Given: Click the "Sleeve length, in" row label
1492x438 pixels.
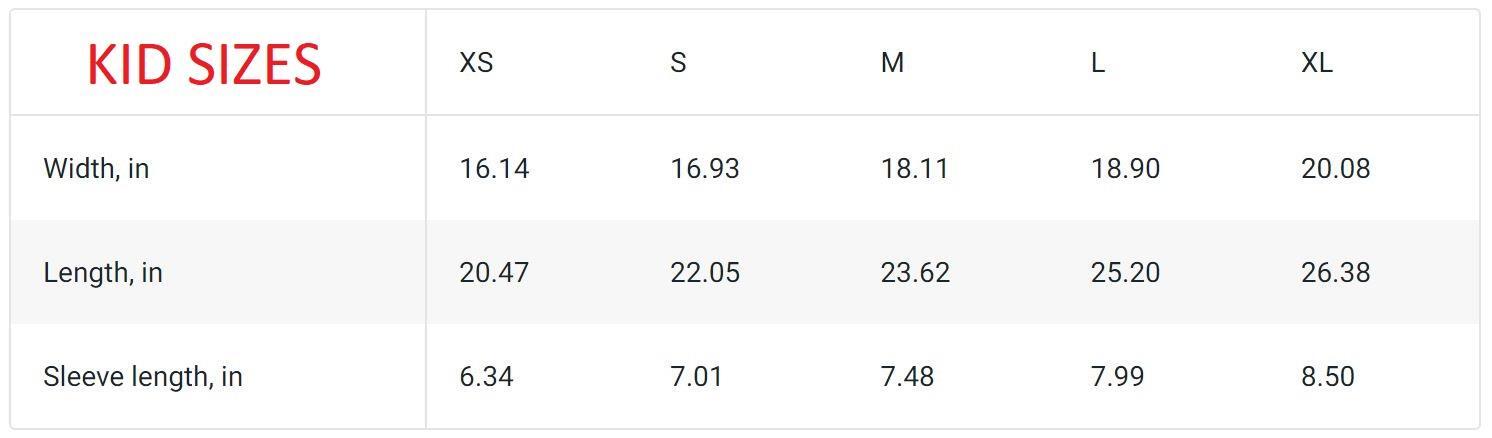Looking at the screenshot, I should [x=143, y=376].
